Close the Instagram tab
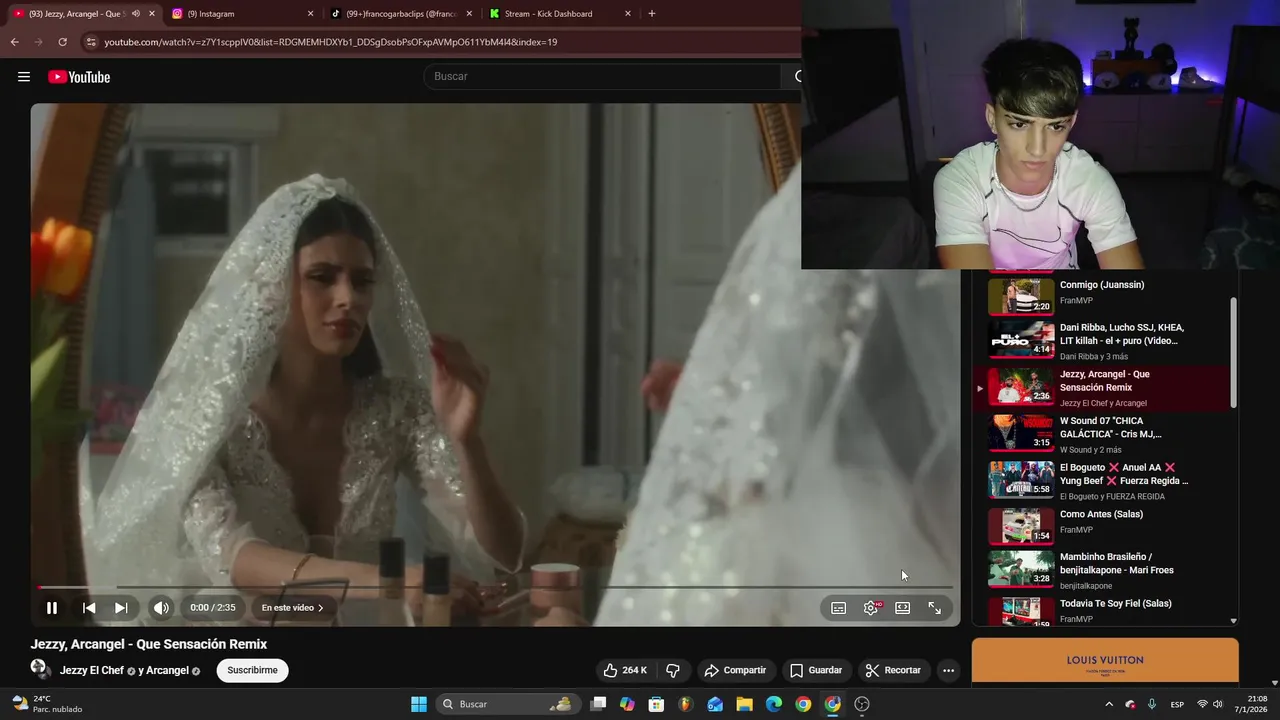1280x720 pixels. 310,14
